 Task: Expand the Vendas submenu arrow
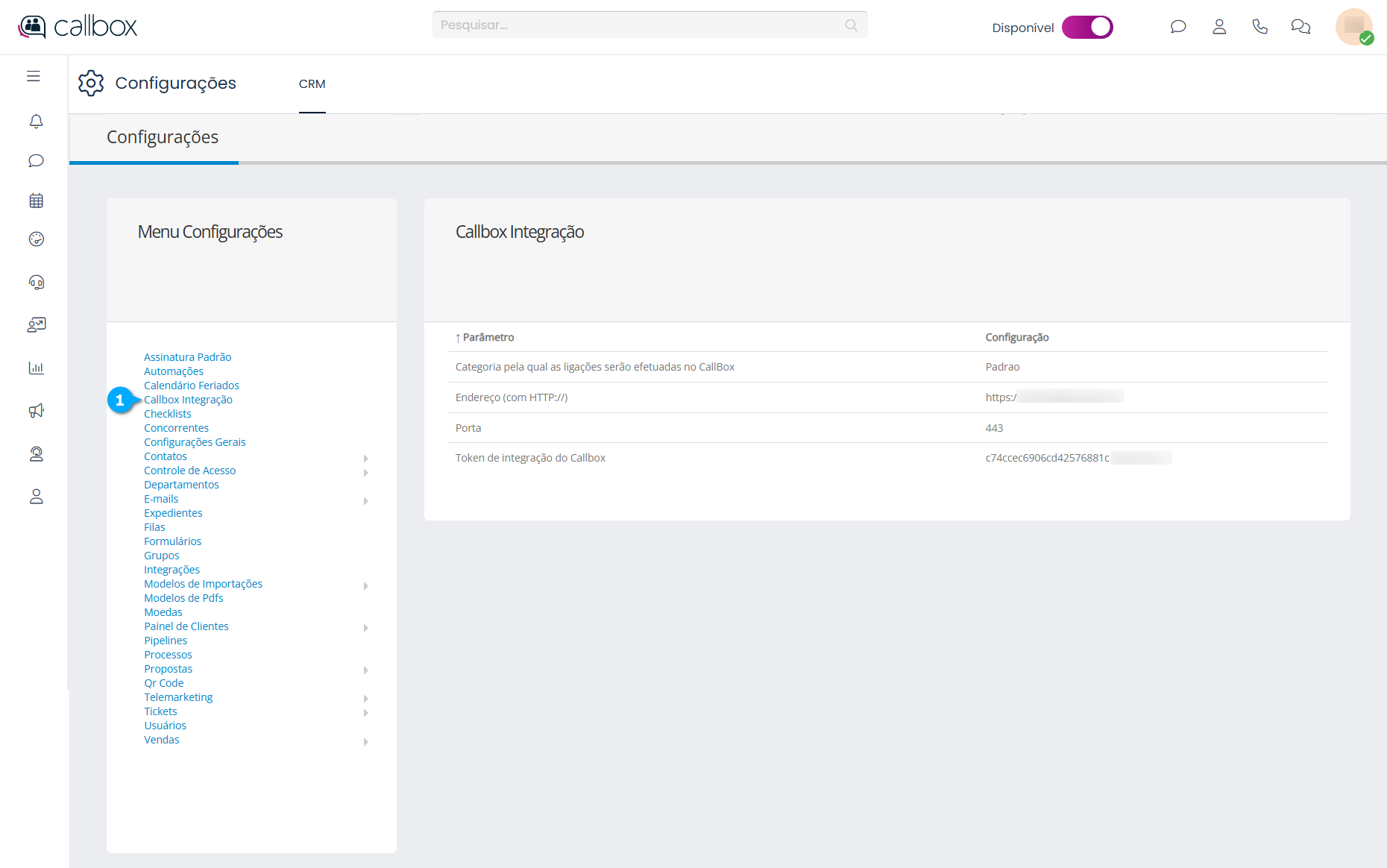coord(365,741)
